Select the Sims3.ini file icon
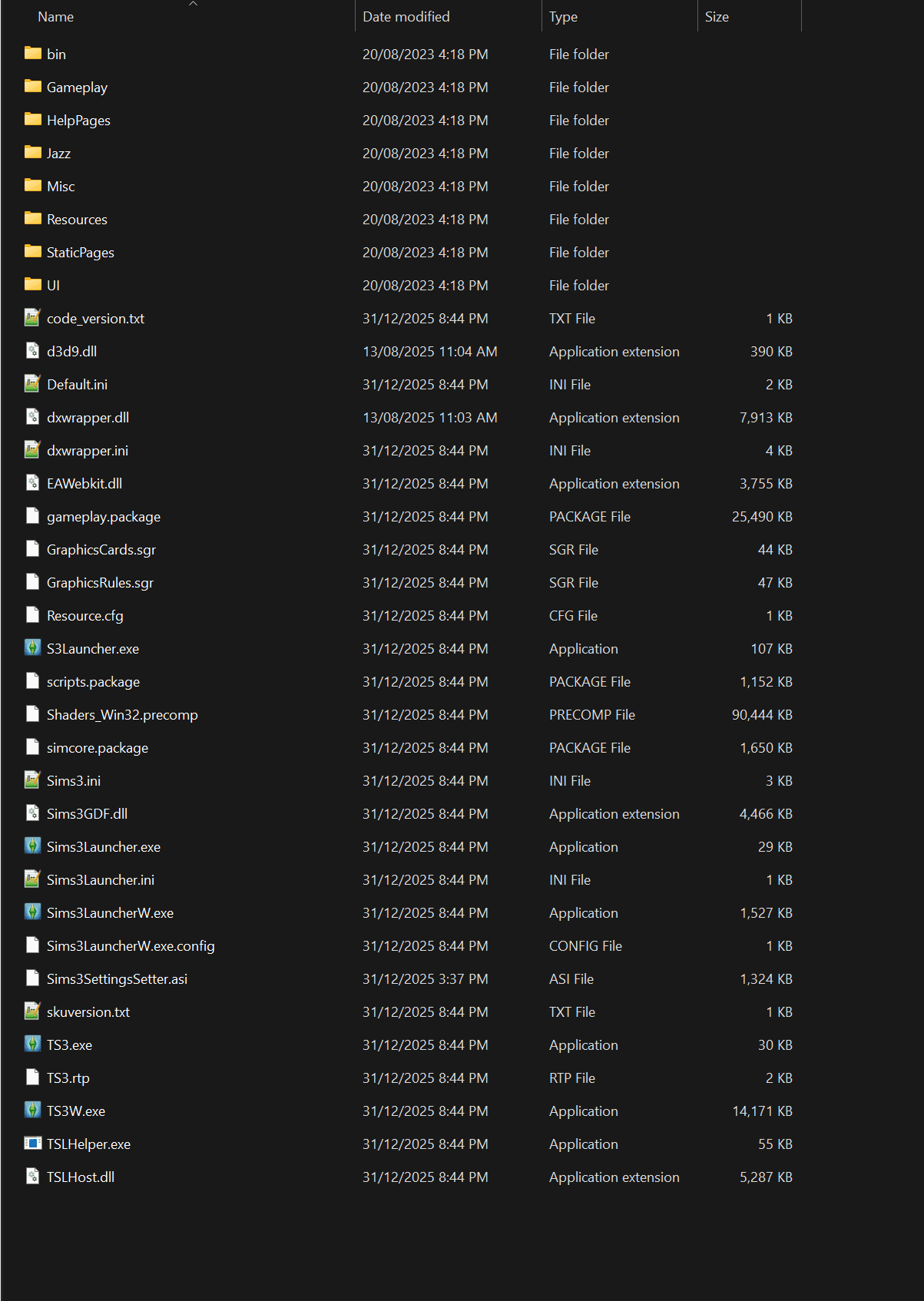This screenshot has height=1301, width=924. [32, 780]
